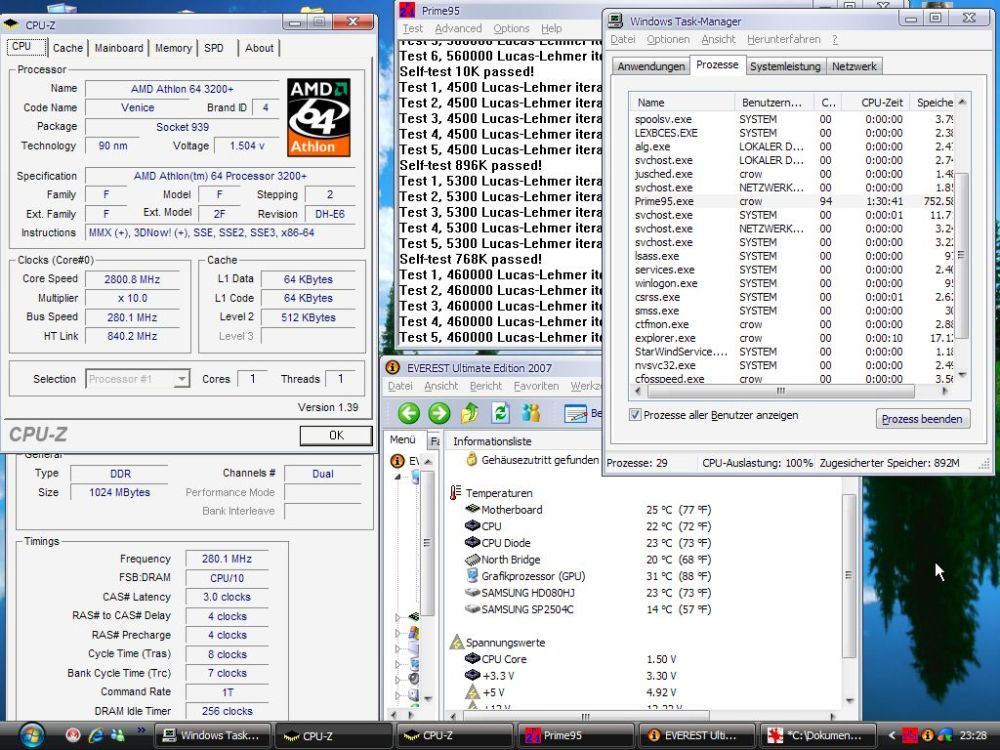Click the North Bridge chip icon
The height and width of the screenshot is (750, 1000).
(x=472, y=559)
